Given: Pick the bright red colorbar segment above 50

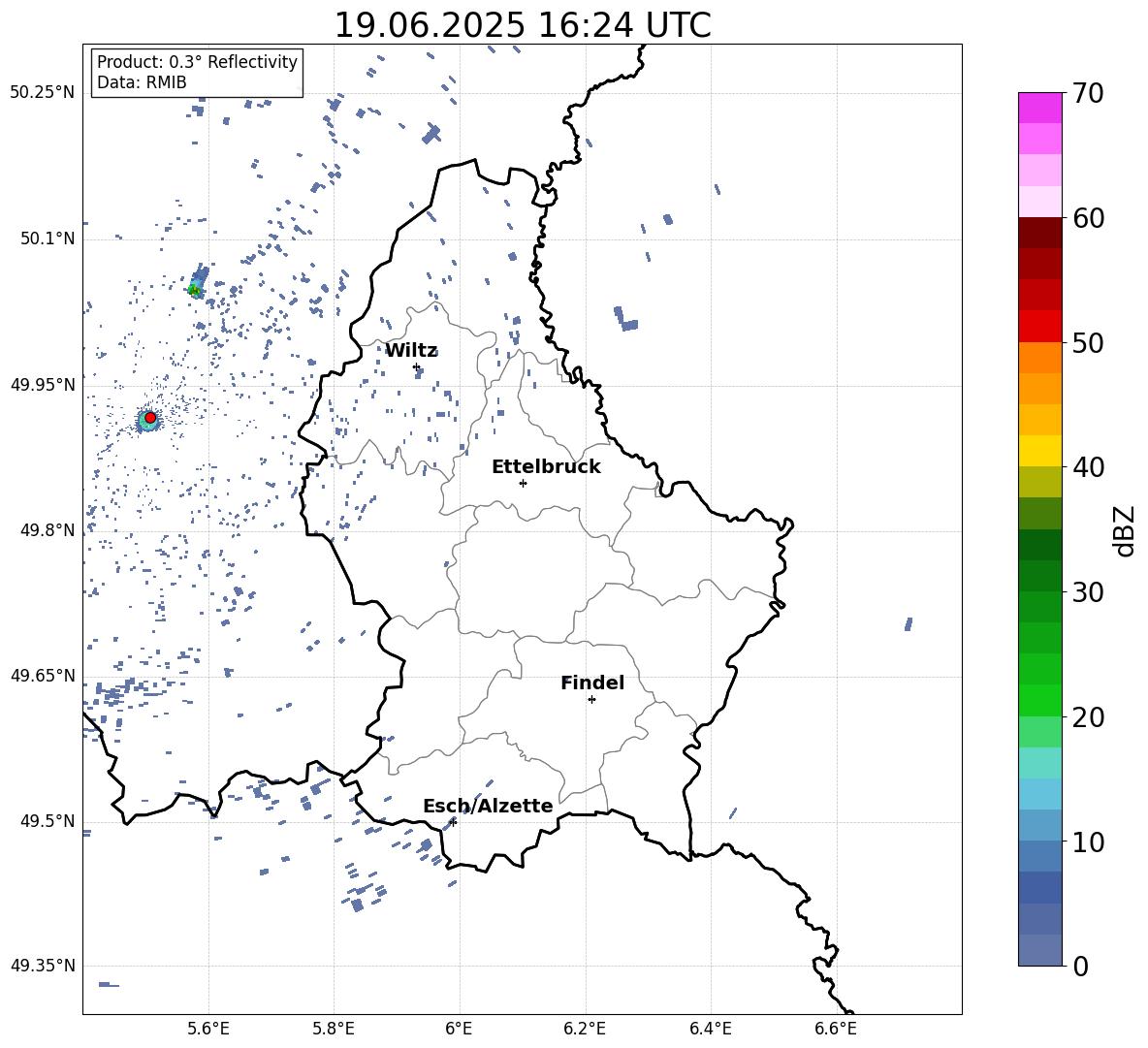Looking at the screenshot, I should (x=1040, y=327).
